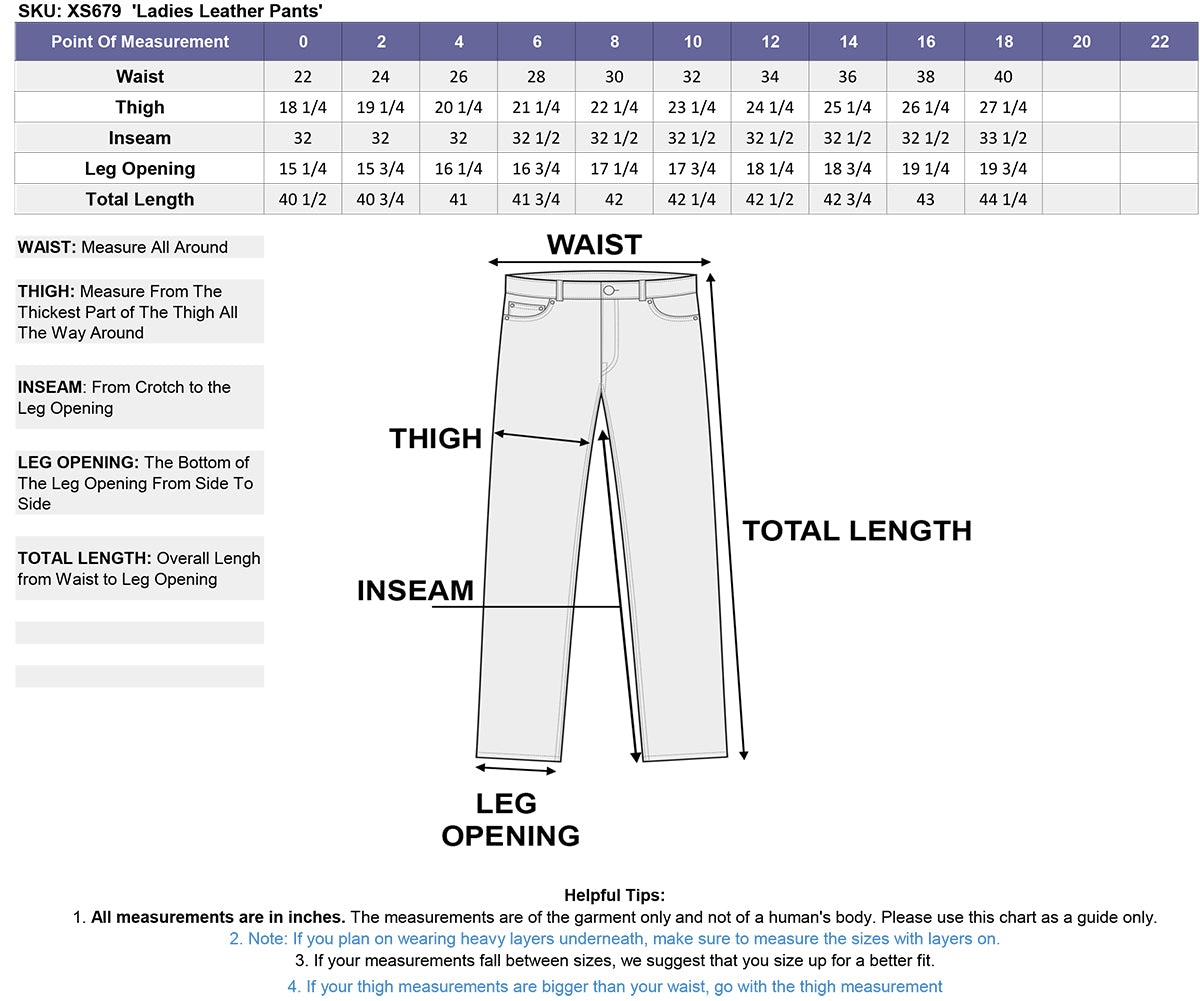This screenshot has height=1001, width=1200.
Task: Click the blue note about heavy layers
Action: coord(615,939)
